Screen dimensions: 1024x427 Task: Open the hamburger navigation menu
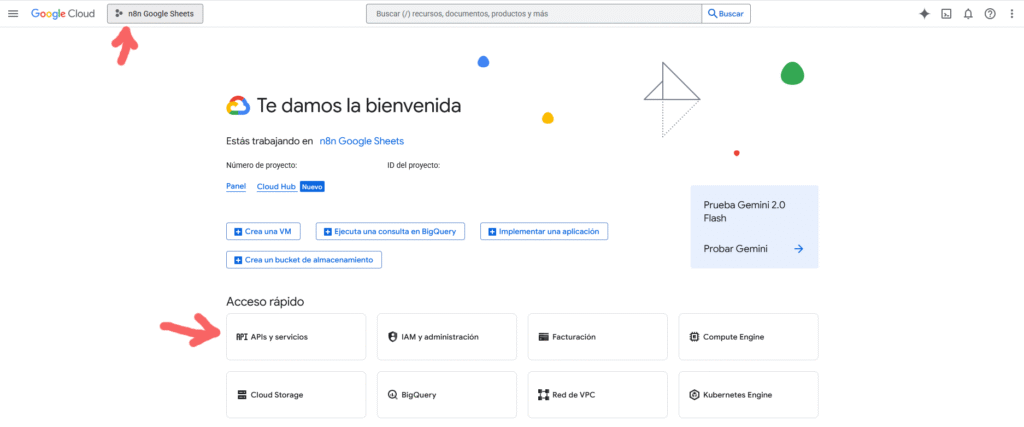tap(13, 14)
